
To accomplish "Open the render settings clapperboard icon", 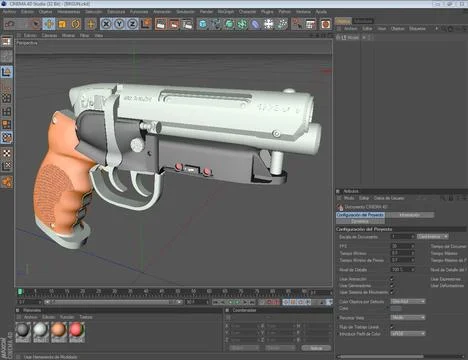I will 187,24.
